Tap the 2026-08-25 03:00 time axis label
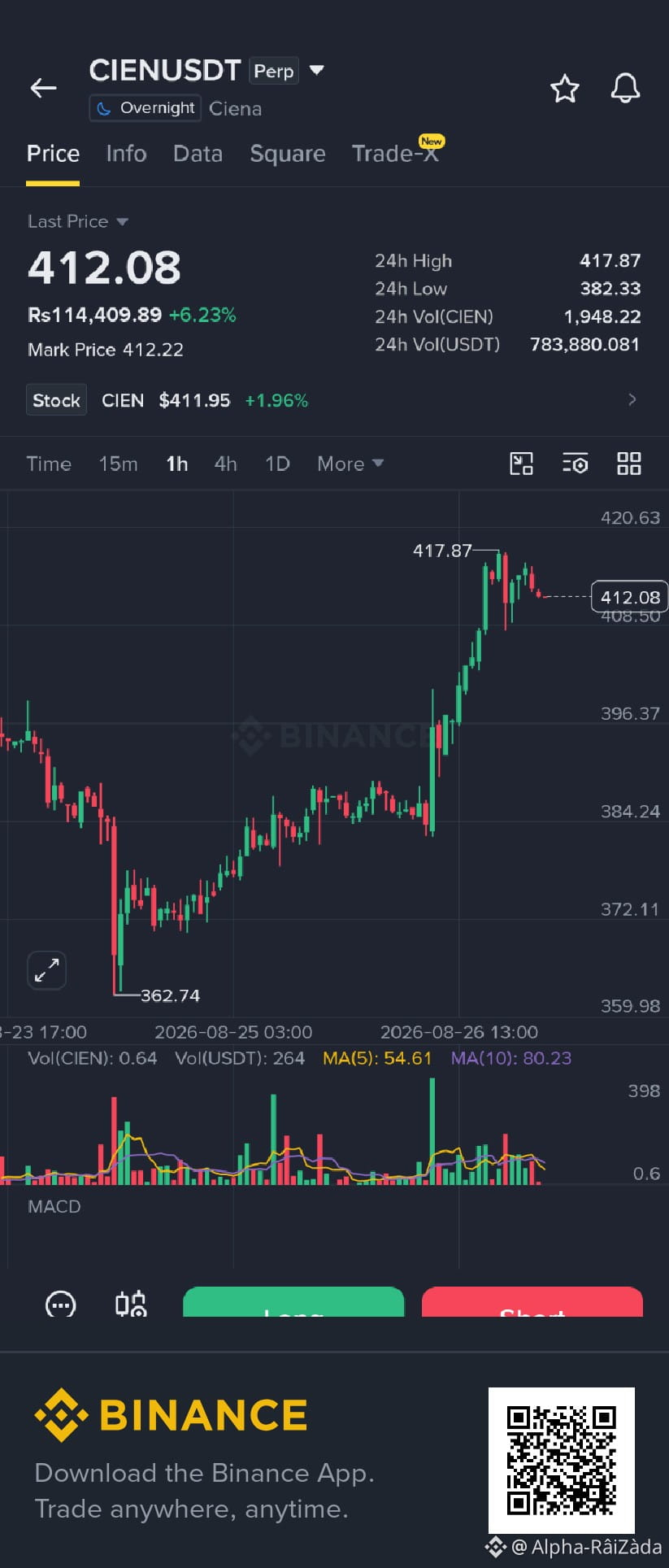Screen dimensions: 669x1568 233,1032
